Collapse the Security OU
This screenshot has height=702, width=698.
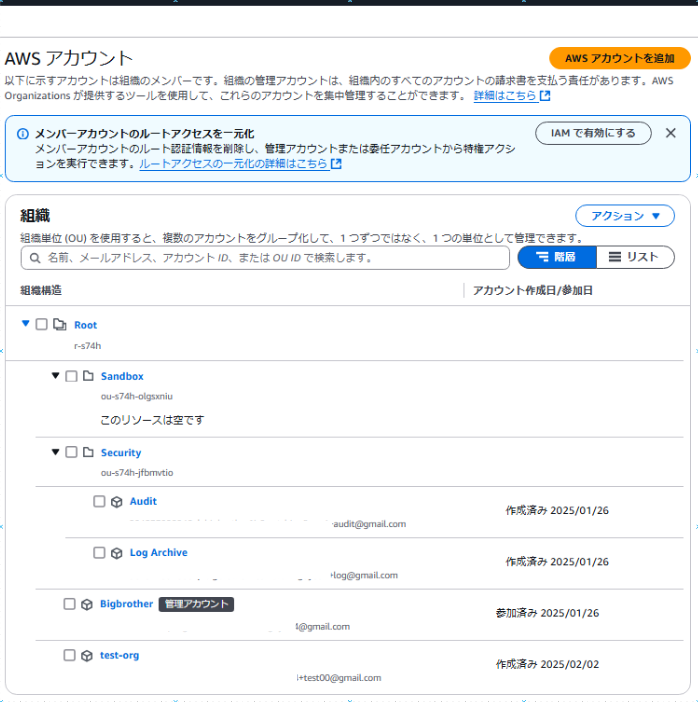point(56,452)
